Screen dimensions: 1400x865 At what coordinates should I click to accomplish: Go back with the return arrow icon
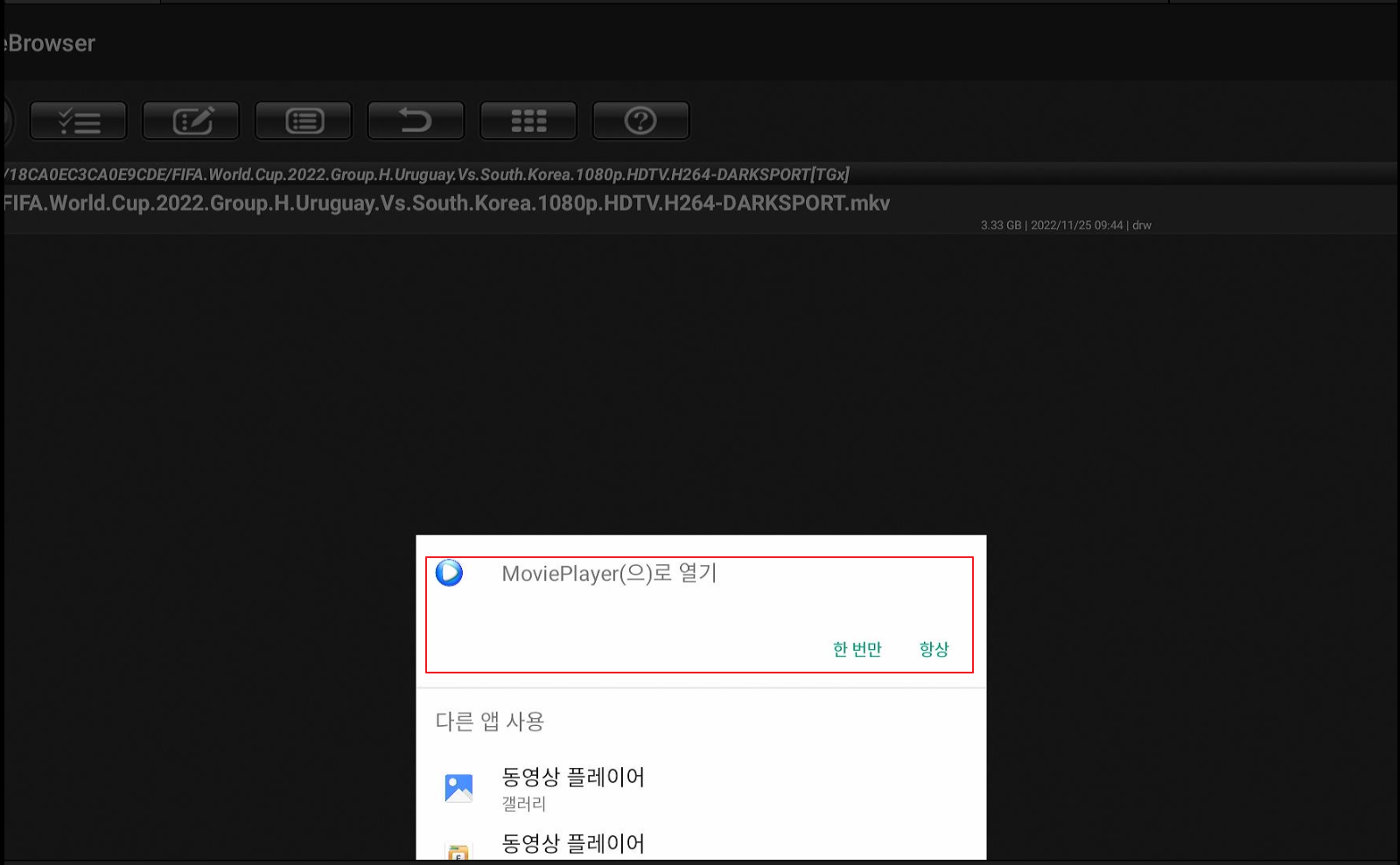click(x=416, y=121)
